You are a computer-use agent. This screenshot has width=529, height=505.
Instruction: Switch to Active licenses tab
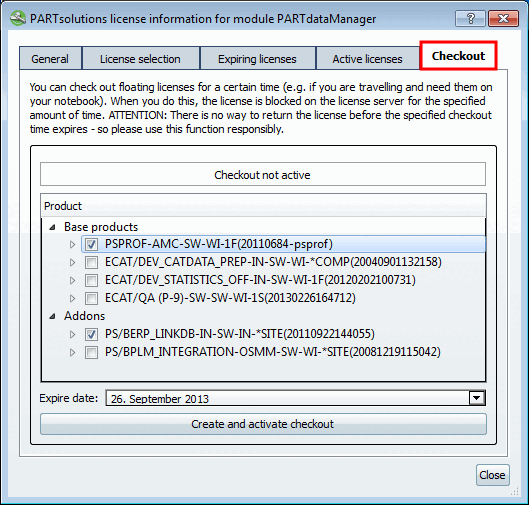tap(367, 59)
